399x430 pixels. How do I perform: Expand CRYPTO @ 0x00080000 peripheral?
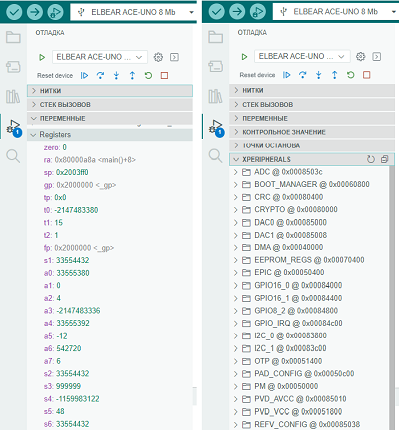click(309, 210)
